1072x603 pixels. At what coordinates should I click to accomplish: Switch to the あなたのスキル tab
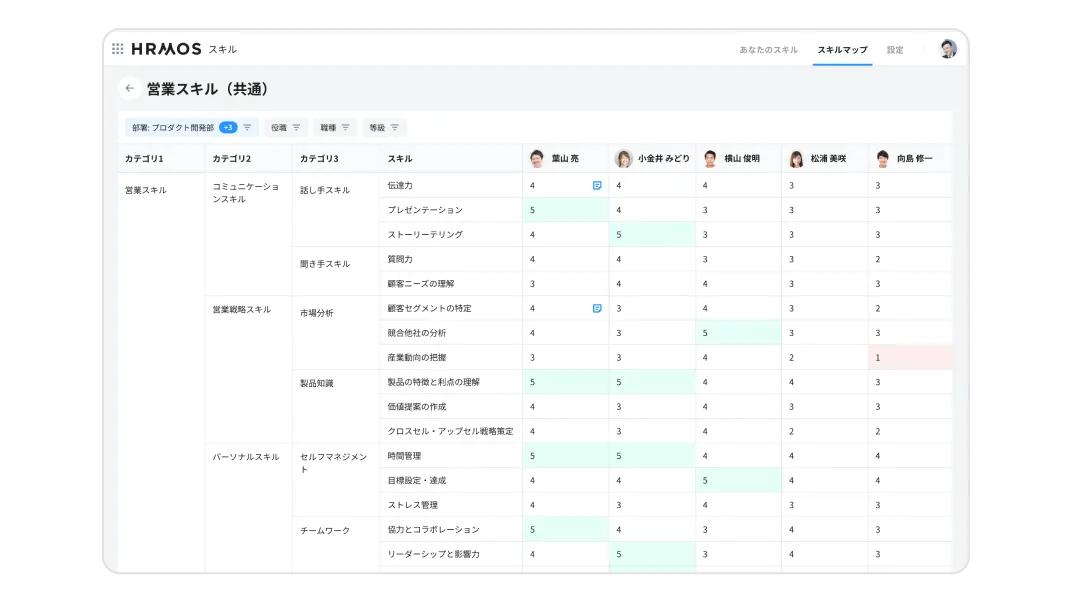(x=768, y=49)
